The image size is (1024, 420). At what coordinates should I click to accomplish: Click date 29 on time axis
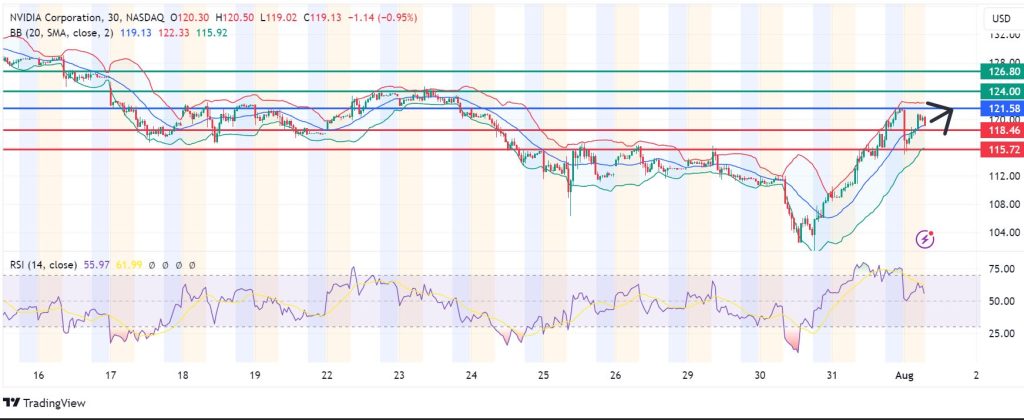[x=687, y=376]
